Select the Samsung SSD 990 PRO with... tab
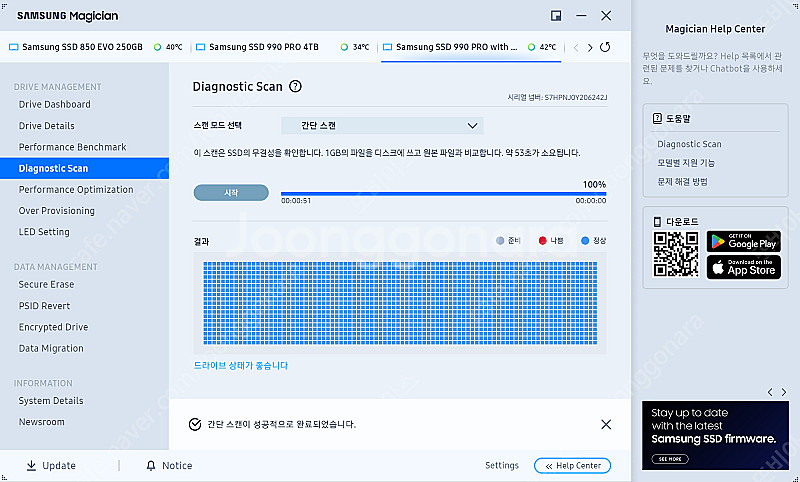 [x=457, y=47]
